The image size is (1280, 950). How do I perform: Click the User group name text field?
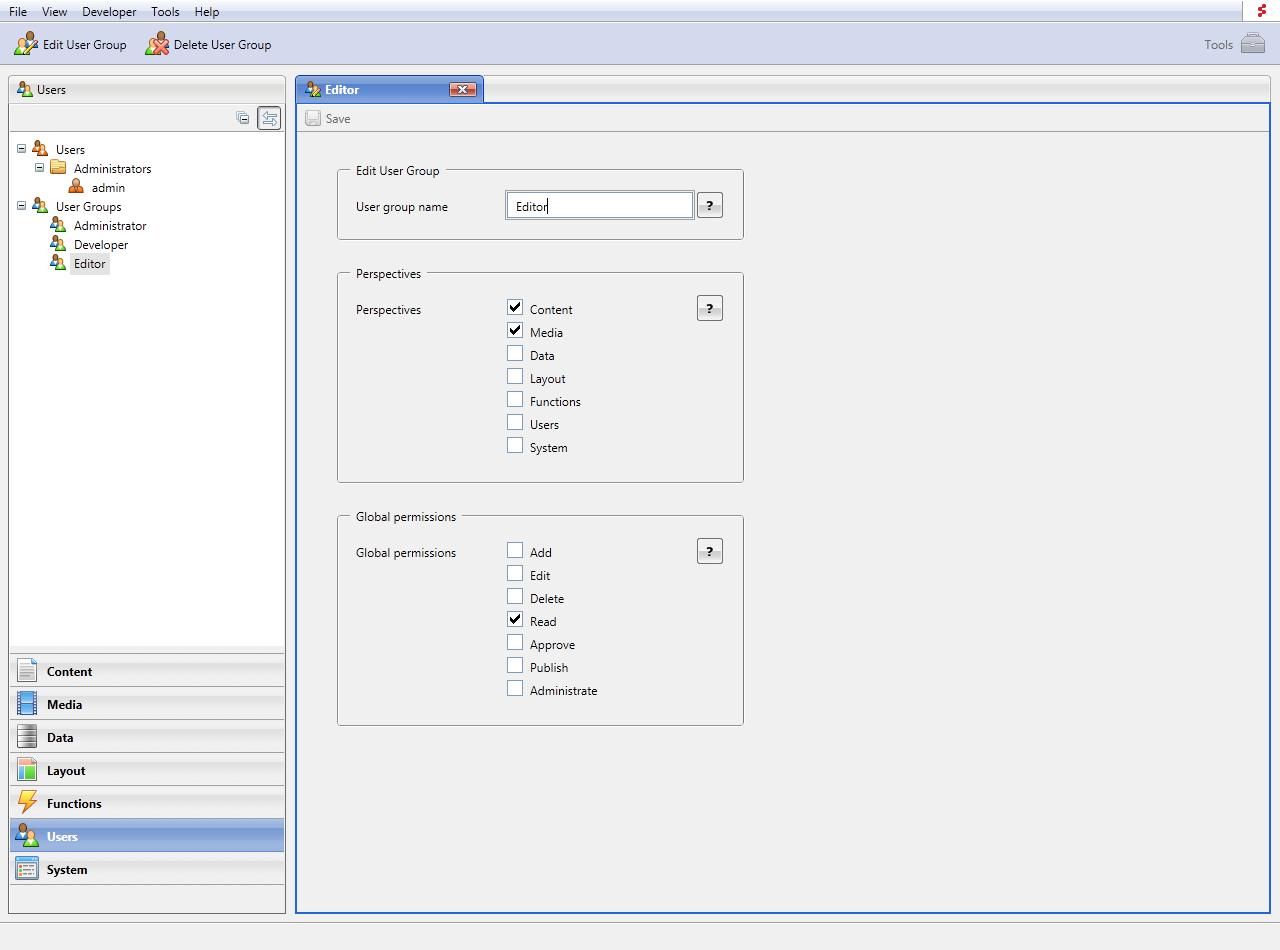tap(599, 206)
